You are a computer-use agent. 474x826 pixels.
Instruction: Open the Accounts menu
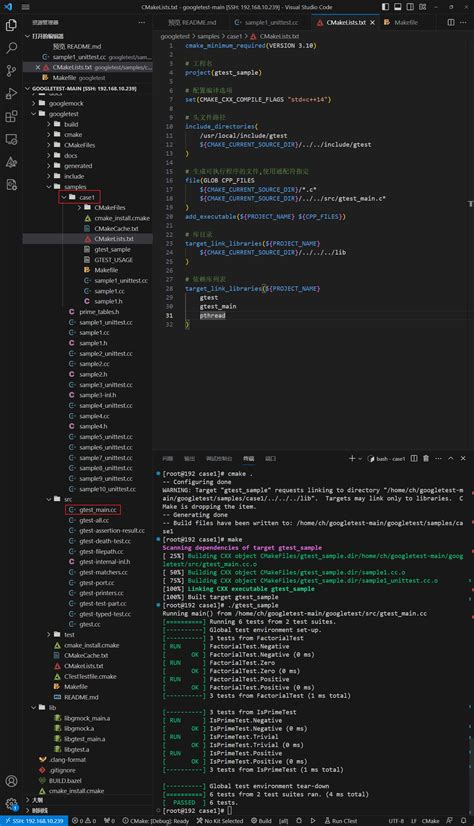(x=11, y=781)
